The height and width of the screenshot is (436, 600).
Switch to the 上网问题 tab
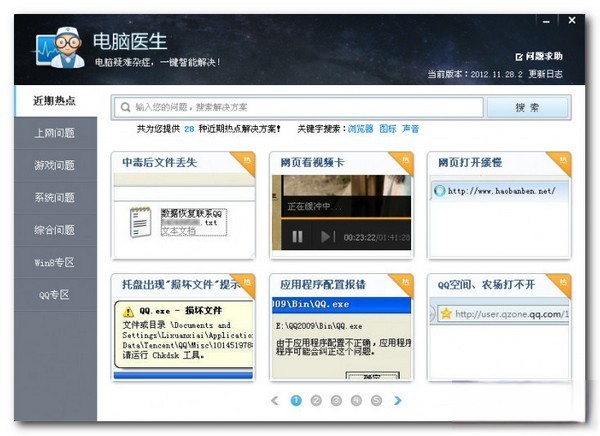click(55, 133)
